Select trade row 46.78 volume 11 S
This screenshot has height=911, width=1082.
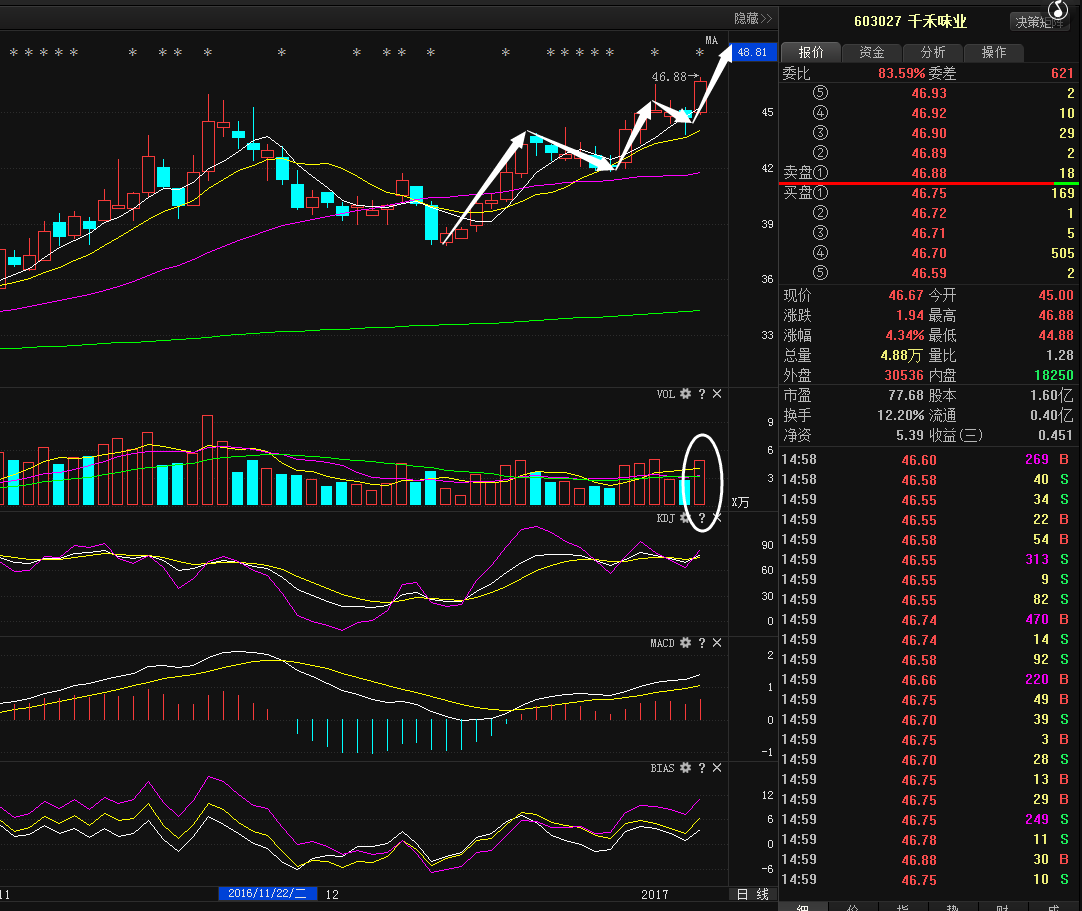click(926, 840)
